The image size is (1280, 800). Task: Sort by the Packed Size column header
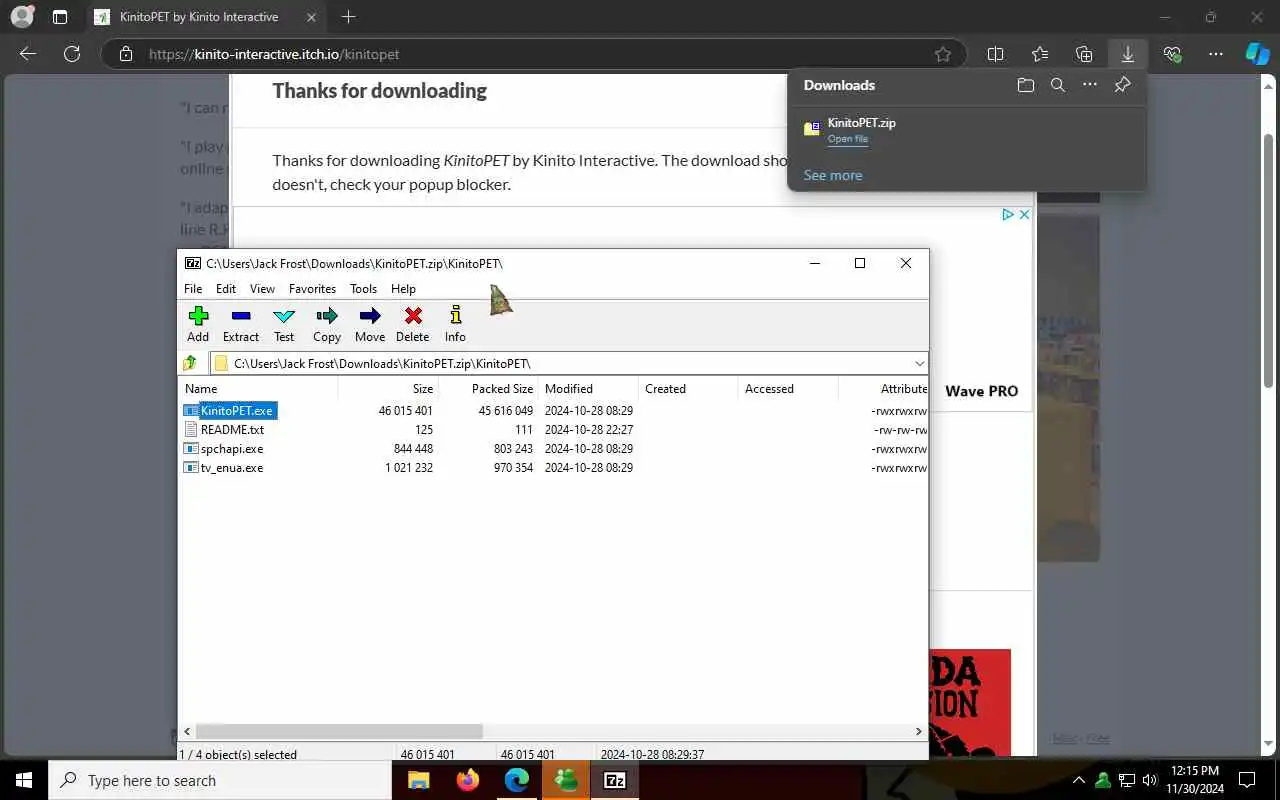488,389
